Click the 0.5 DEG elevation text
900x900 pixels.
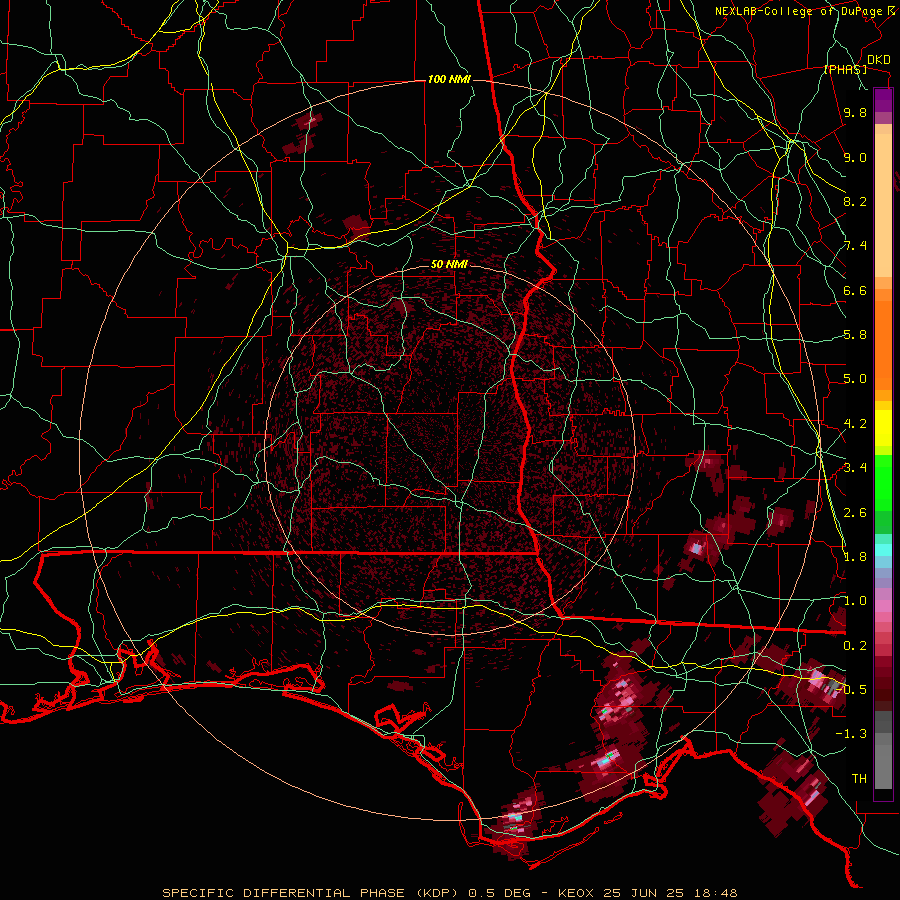[x=497, y=893]
